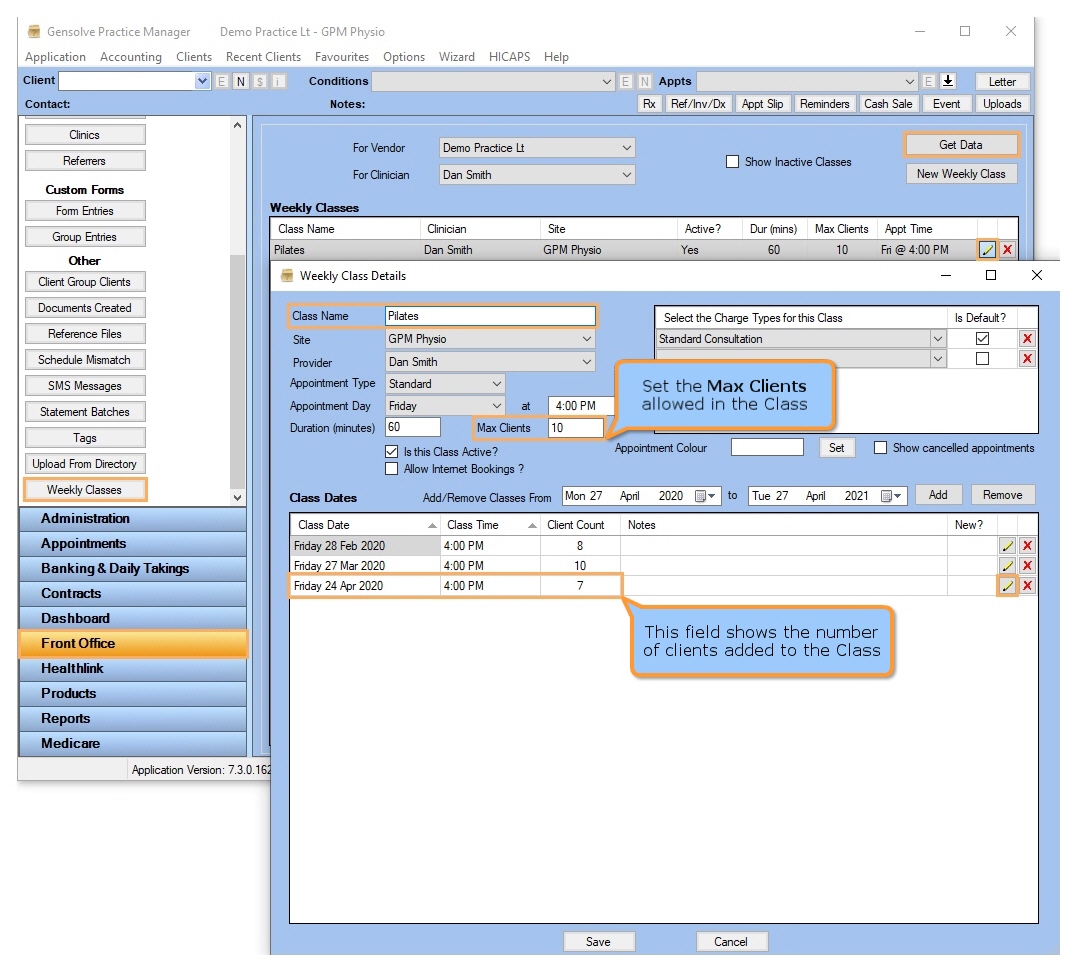Open the Clients menu
The width and height of the screenshot is (1076, 968).
(x=194, y=57)
